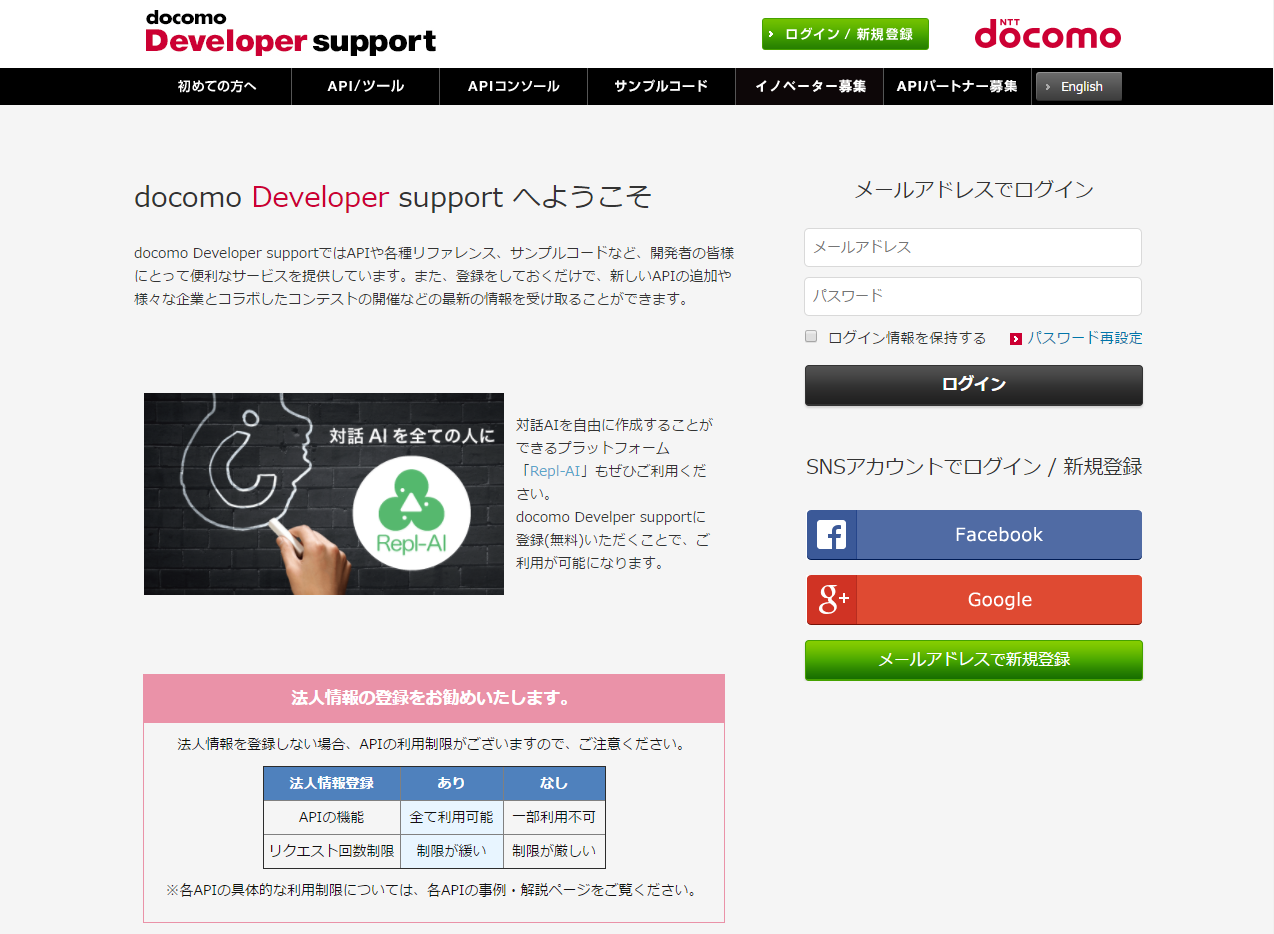Screen dimensions: 1274x934
Task: Switch language with the English button
Action: pyautogui.click(x=1079, y=87)
